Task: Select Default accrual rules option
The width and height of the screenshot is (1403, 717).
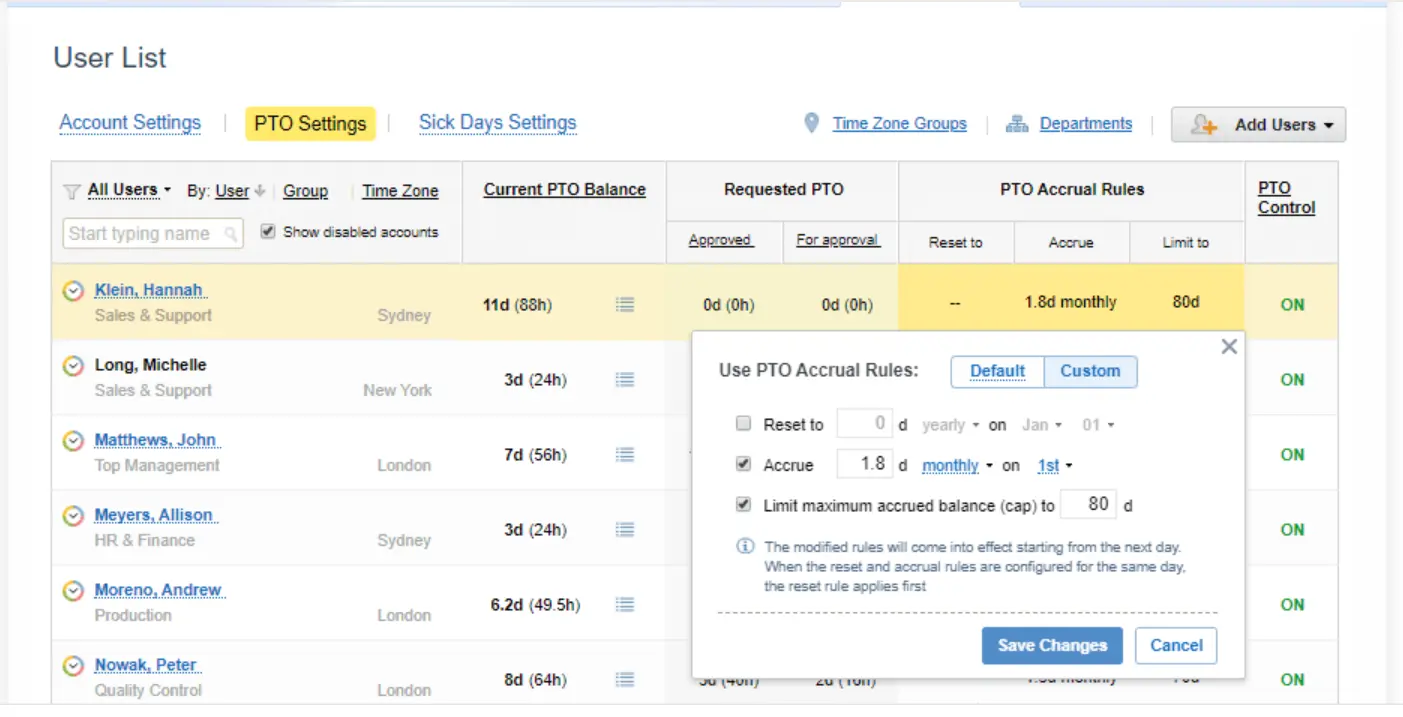Action: tap(997, 371)
